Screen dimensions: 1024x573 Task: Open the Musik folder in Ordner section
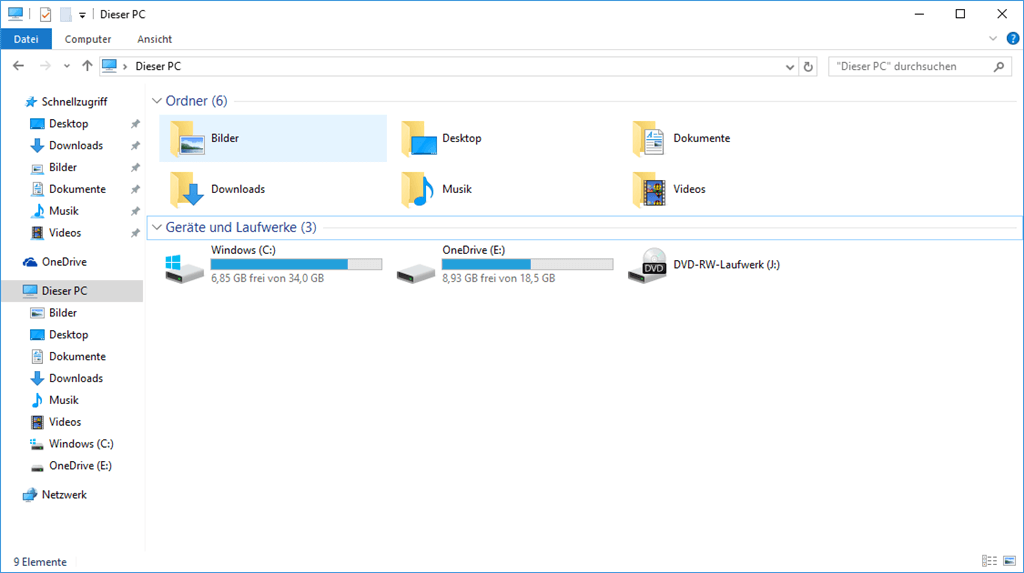504,189
